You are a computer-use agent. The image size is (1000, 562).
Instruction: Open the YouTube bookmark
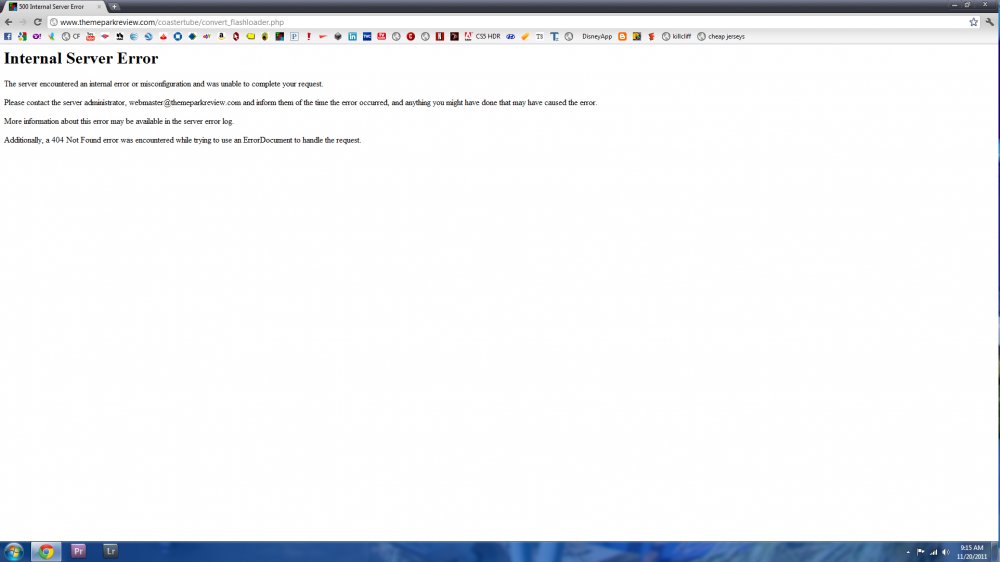pyautogui.click(x=90, y=37)
